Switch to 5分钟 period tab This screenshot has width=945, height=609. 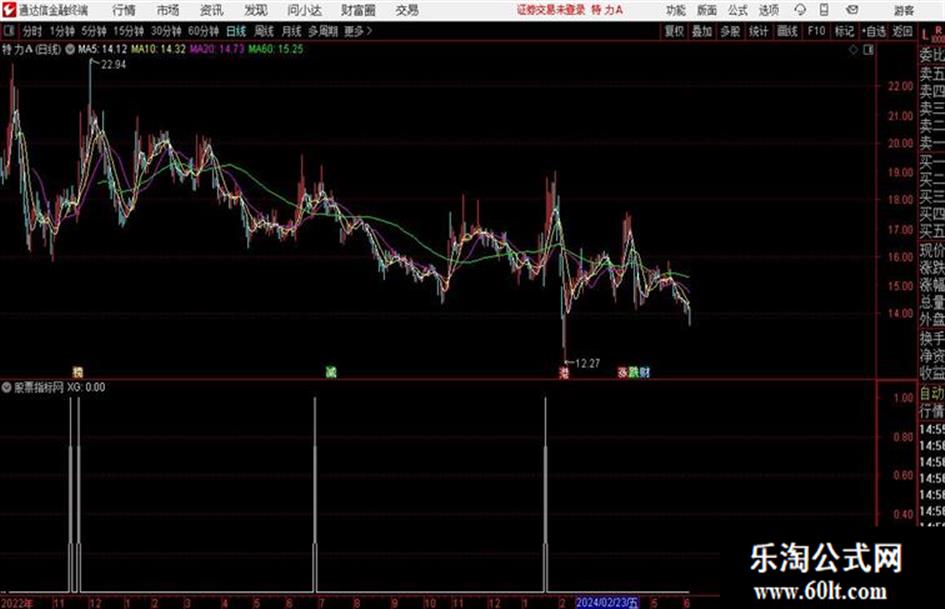[94, 31]
